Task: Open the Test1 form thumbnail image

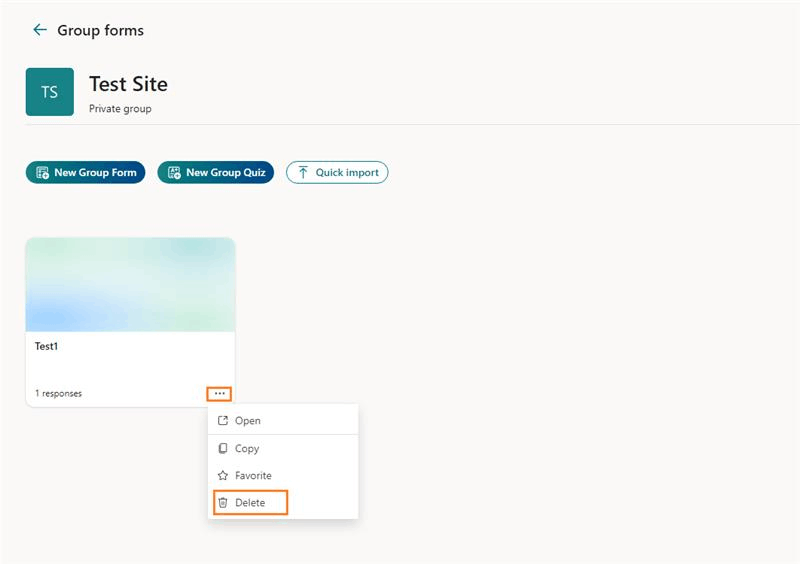Action: [131, 284]
